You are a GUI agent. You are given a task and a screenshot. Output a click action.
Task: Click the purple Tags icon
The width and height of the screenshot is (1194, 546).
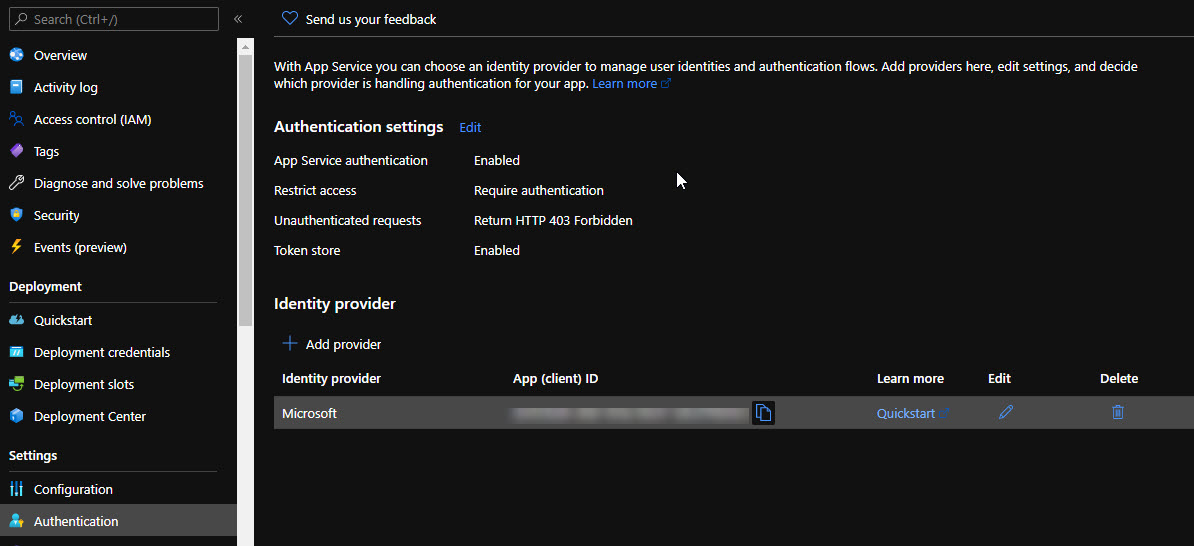(x=16, y=151)
